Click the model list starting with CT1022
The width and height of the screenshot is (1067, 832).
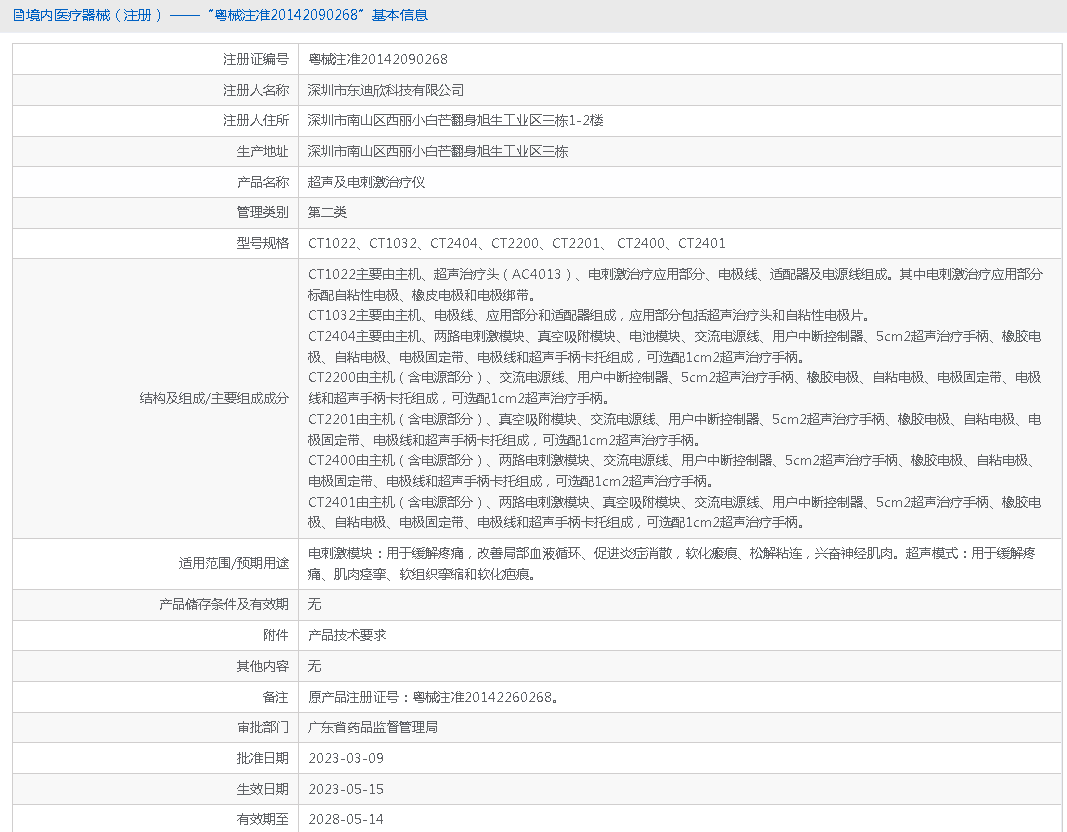point(516,243)
